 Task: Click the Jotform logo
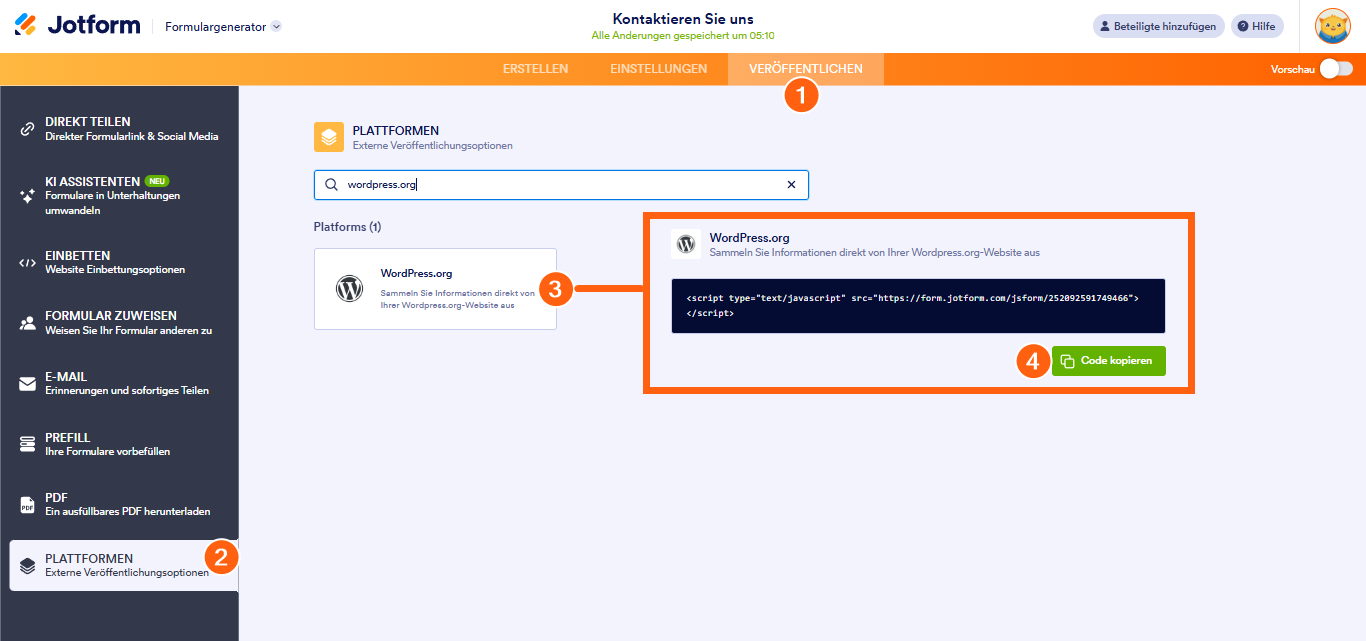coord(77,26)
